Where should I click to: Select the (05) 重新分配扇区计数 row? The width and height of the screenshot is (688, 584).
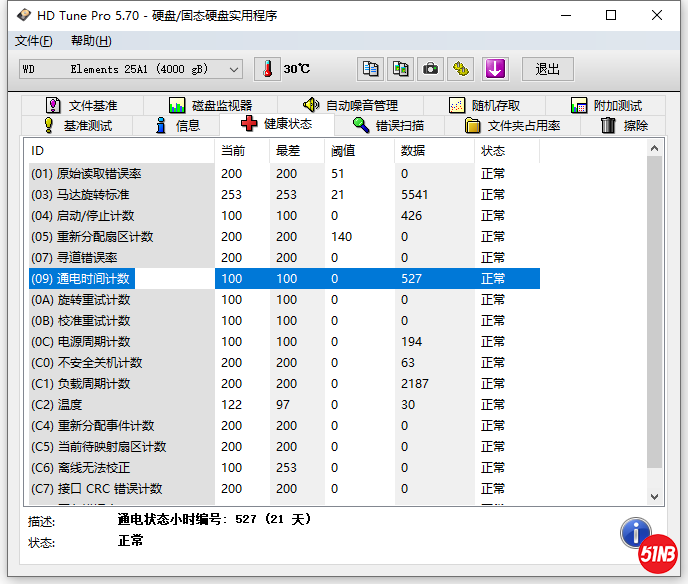(x=120, y=237)
